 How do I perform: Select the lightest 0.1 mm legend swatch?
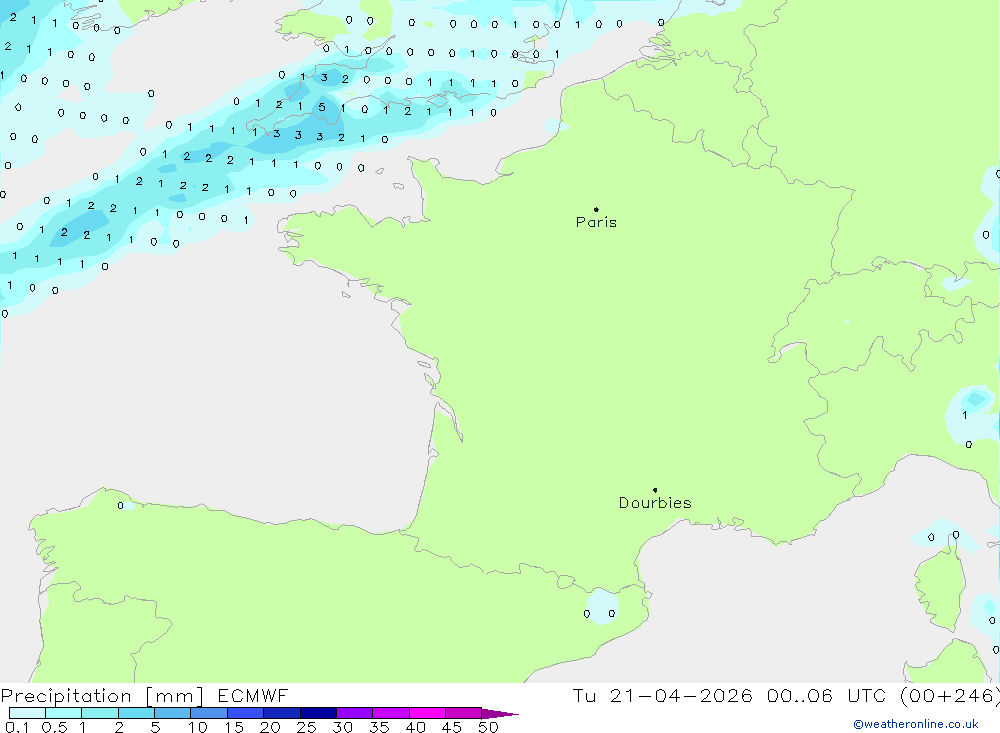(27, 713)
